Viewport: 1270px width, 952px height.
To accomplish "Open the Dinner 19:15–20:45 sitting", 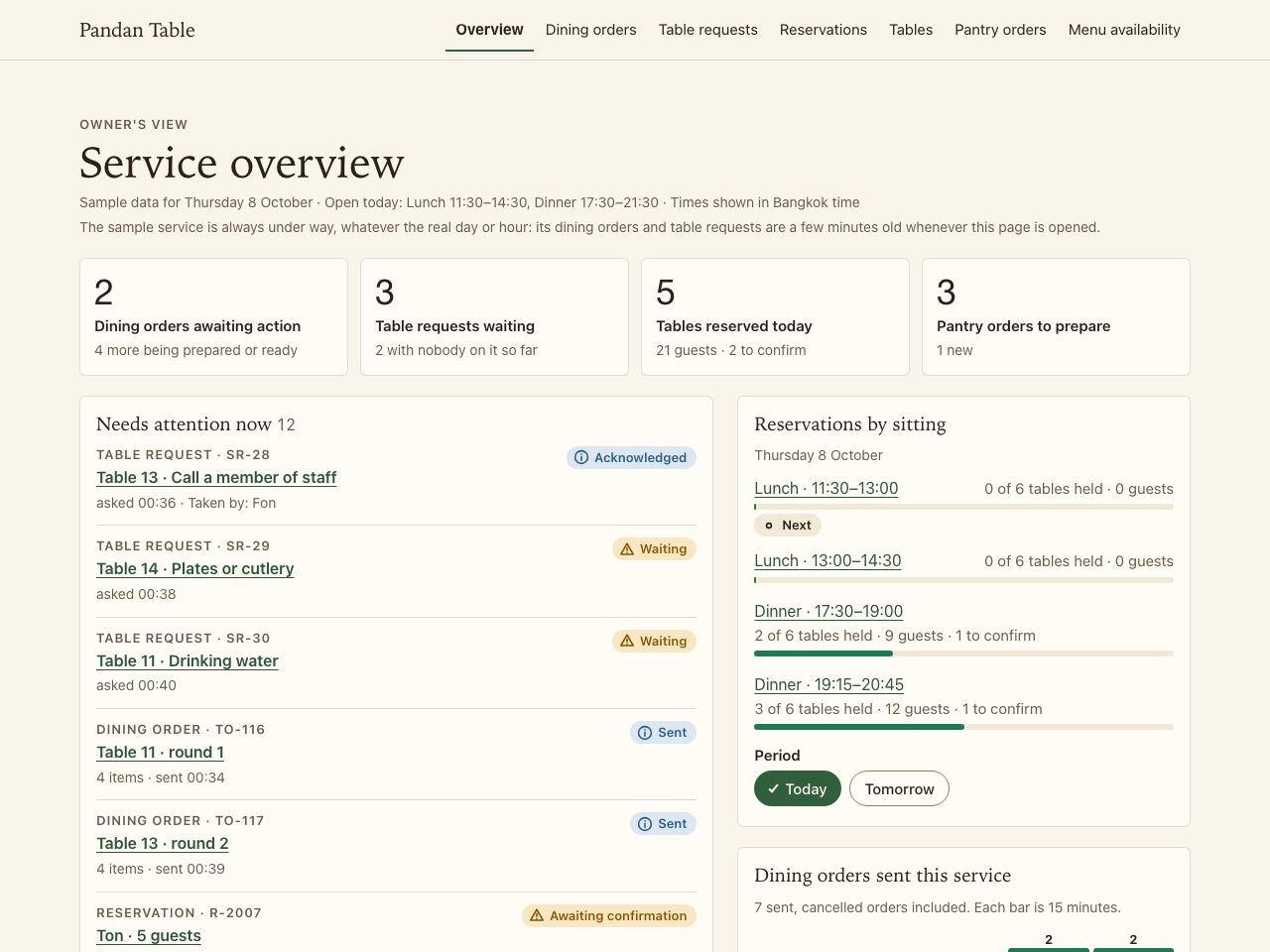I will (x=828, y=685).
